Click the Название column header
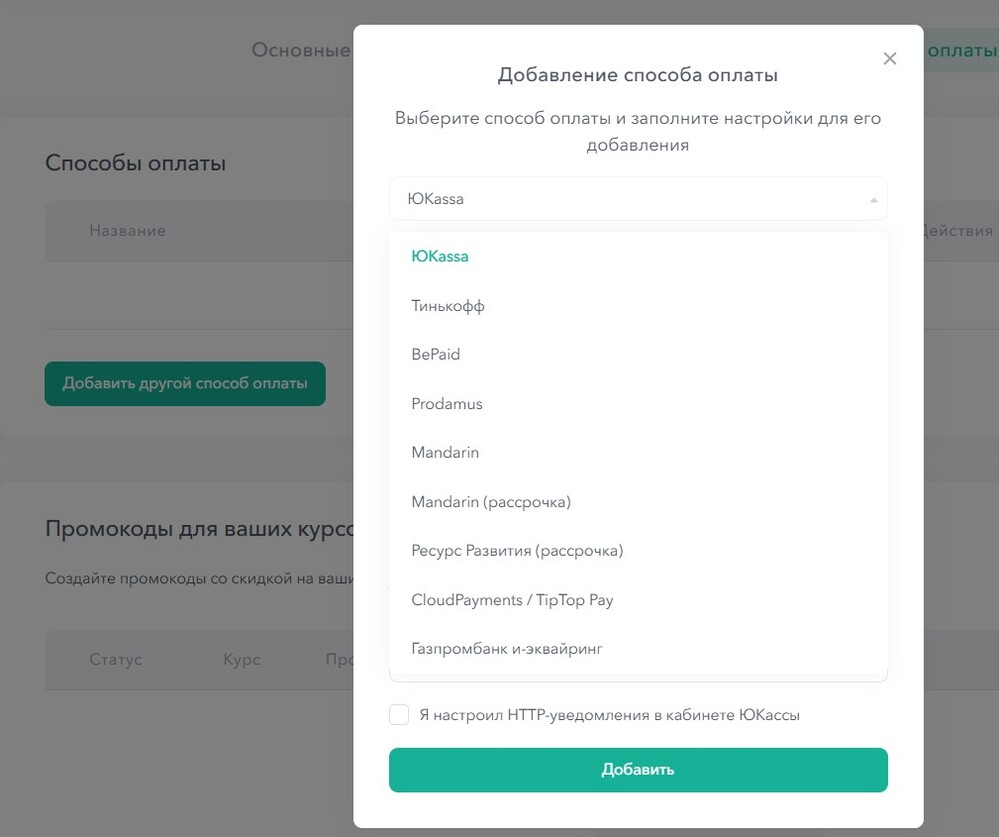This screenshot has height=837, width=999. coord(127,231)
